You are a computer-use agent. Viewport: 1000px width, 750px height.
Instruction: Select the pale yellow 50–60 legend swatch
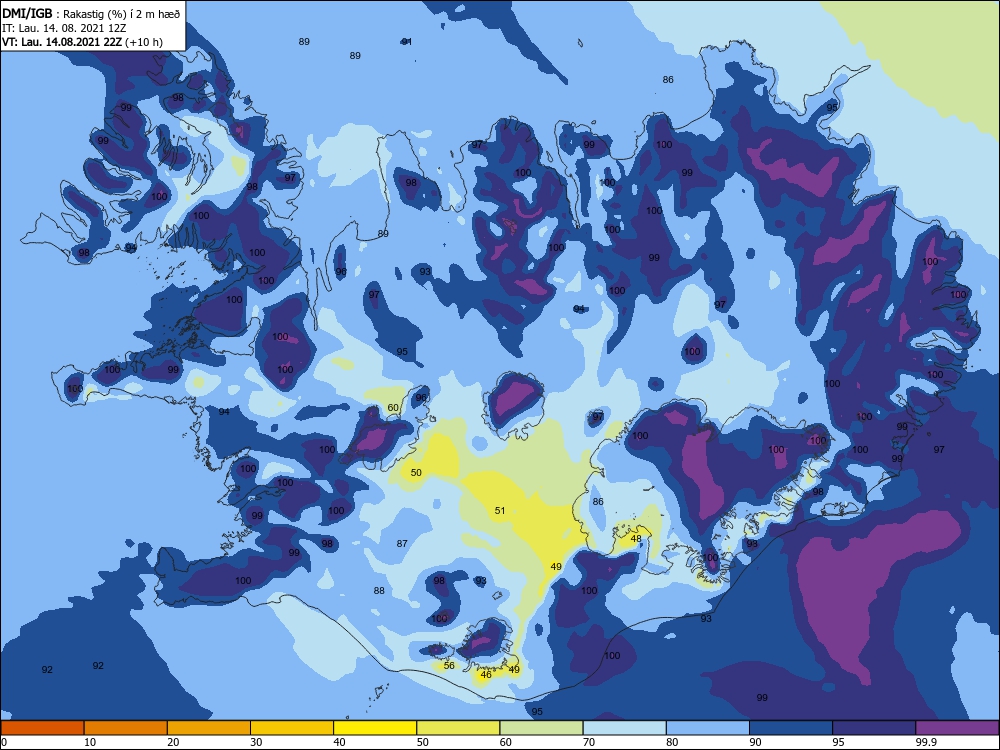[458, 728]
